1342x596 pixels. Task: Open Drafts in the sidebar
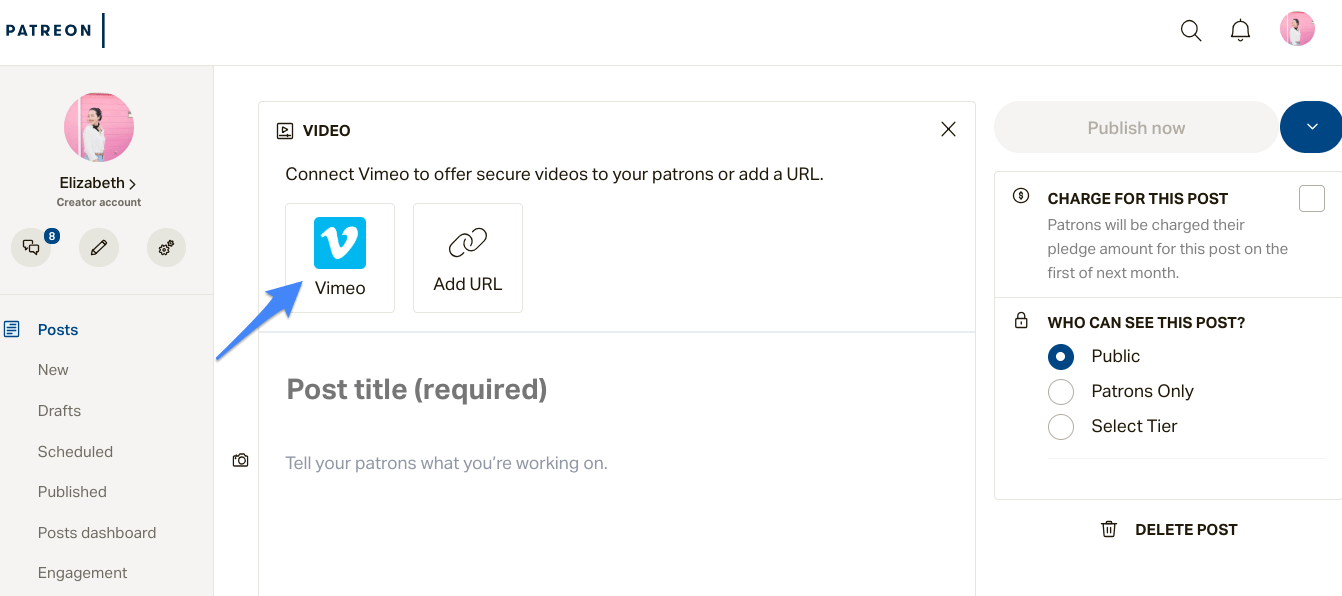(59, 411)
